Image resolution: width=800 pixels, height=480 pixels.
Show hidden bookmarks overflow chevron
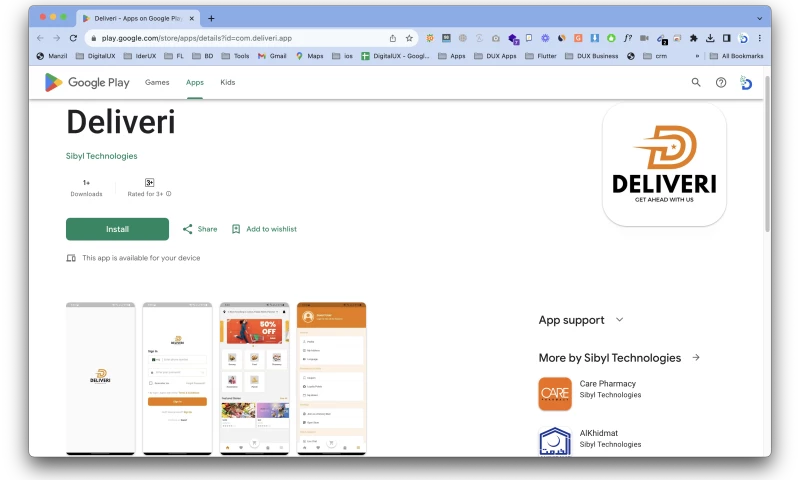click(x=697, y=56)
